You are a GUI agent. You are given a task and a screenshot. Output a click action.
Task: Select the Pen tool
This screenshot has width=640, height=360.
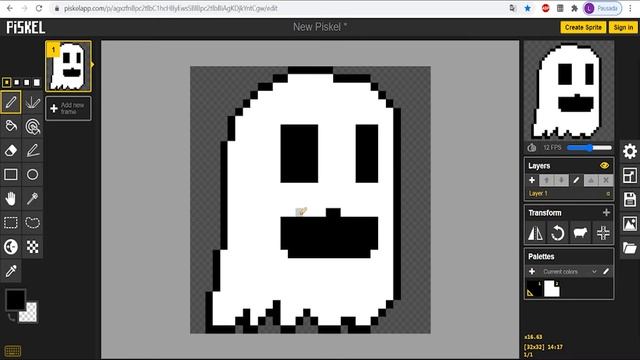tap(11, 102)
